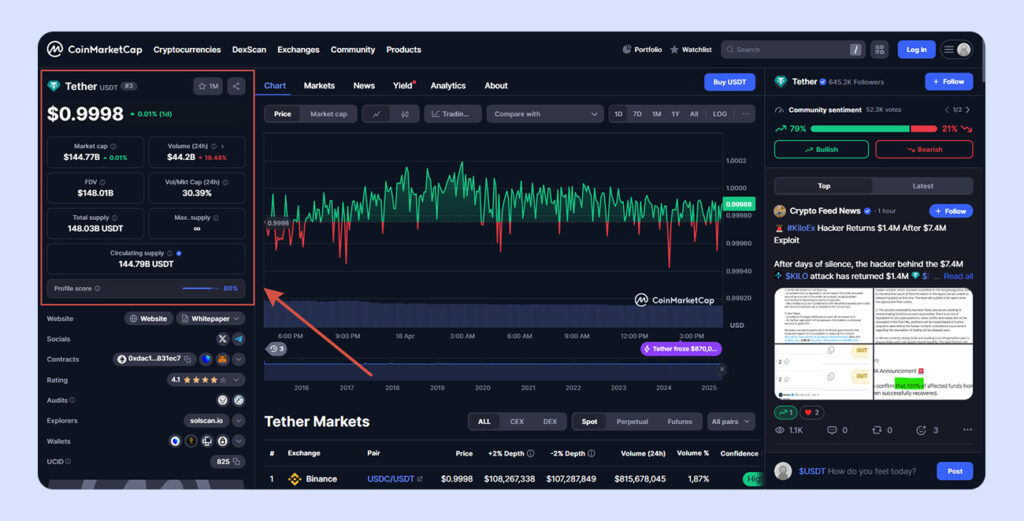Click the fourth wallet icon in Wallets row

pyautogui.click(x=223, y=441)
